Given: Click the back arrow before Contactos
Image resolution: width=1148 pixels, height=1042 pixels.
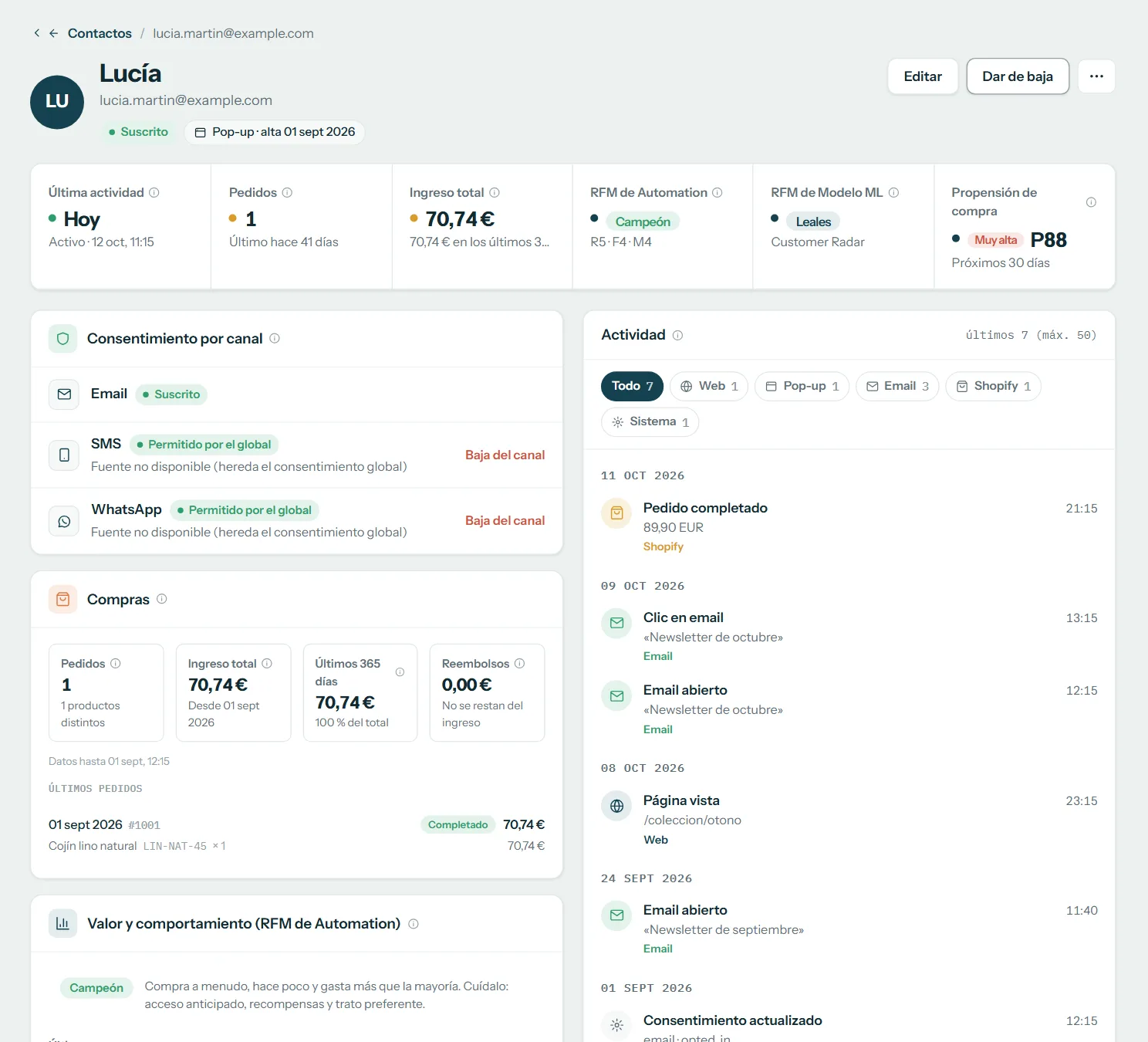Looking at the screenshot, I should [54, 33].
